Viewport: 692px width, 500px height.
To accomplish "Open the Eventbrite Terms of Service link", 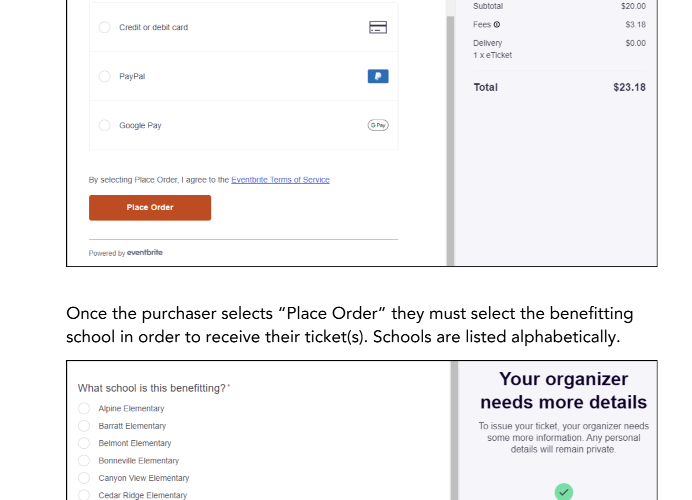I will coord(280,180).
